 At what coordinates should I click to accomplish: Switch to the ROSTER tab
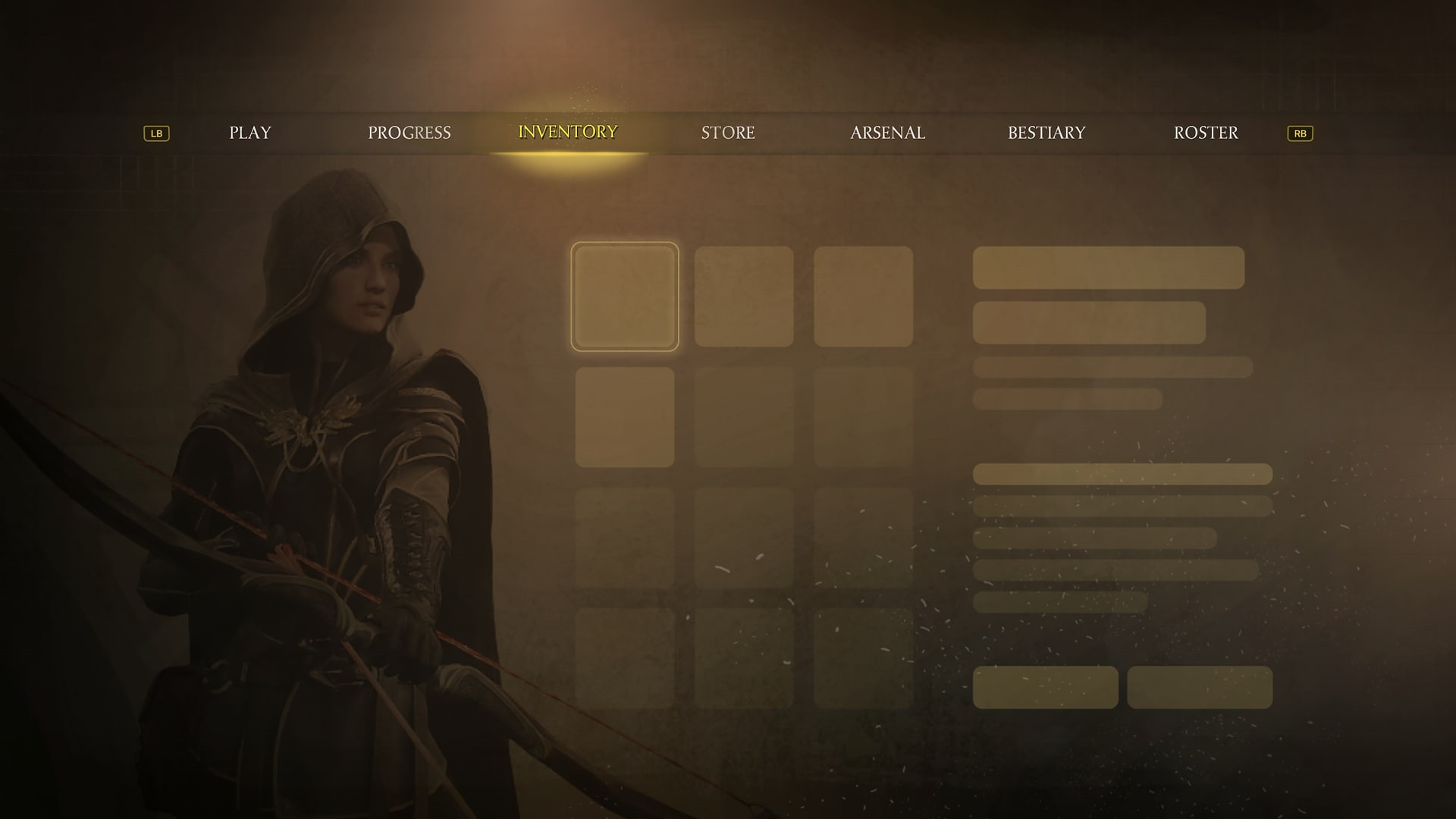point(1205,133)
